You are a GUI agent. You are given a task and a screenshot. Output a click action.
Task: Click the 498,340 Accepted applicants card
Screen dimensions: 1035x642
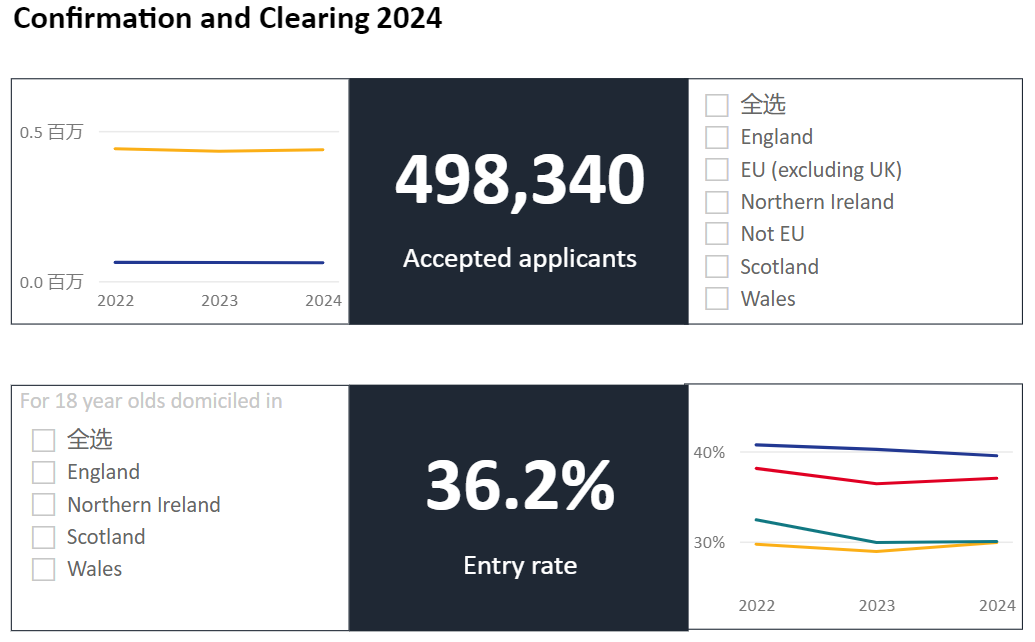[519, 201]
